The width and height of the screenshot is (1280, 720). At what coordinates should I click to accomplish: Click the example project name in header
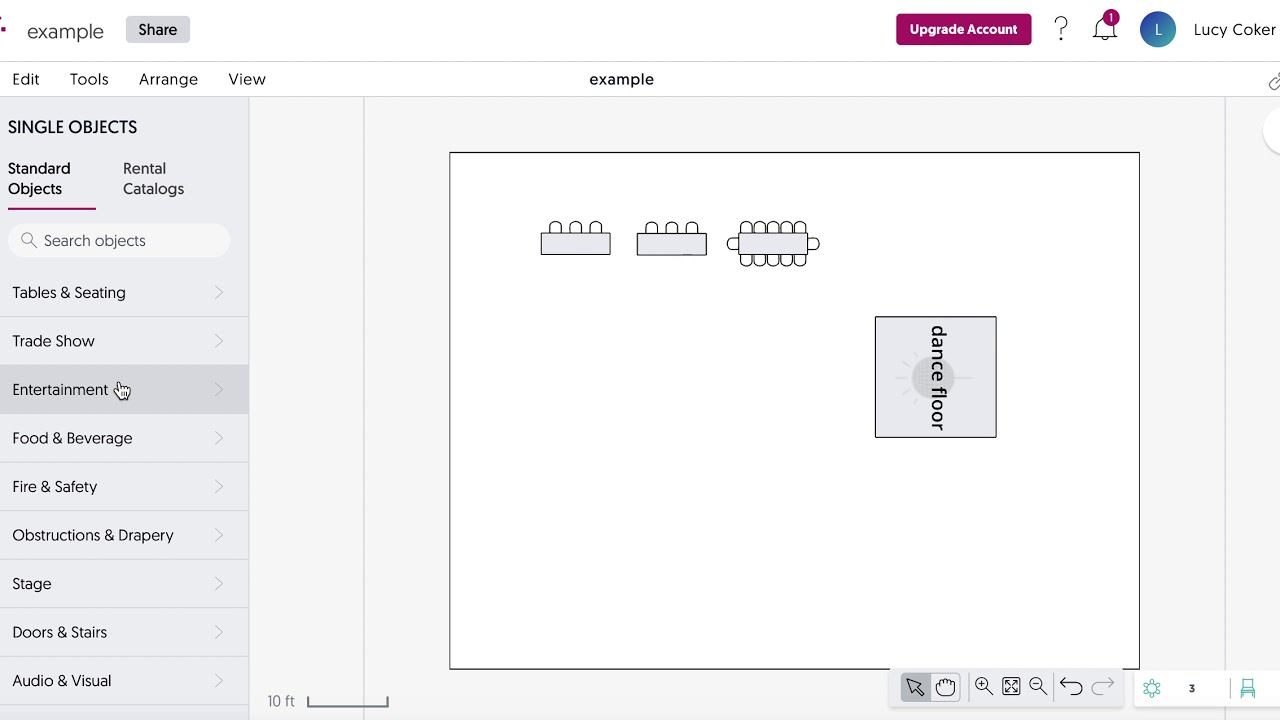[65, 31]
